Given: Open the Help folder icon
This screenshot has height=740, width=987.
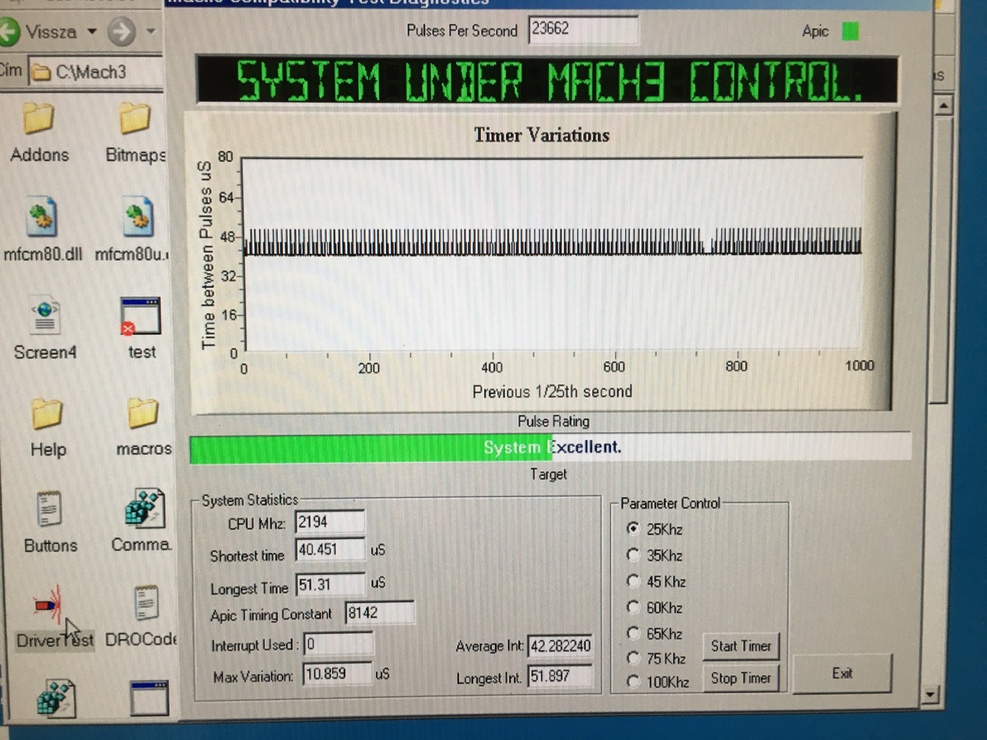Looking at the screenshot, I should point(47,413).
